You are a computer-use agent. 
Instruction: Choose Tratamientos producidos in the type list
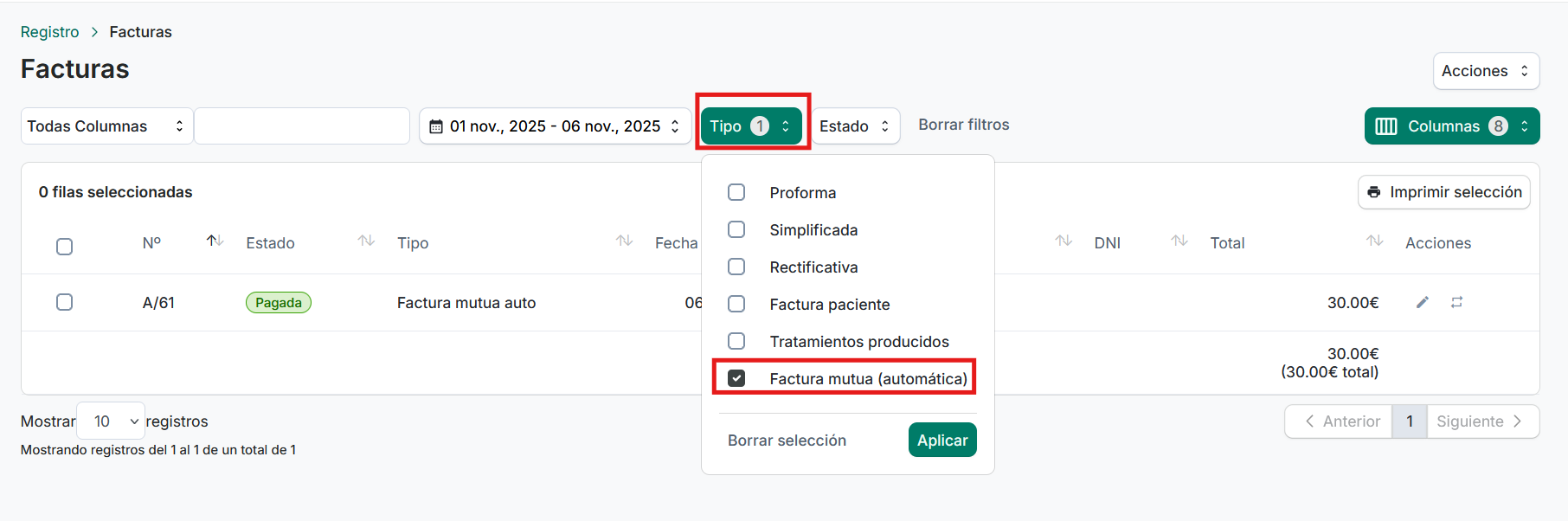(x=736, y=341)
